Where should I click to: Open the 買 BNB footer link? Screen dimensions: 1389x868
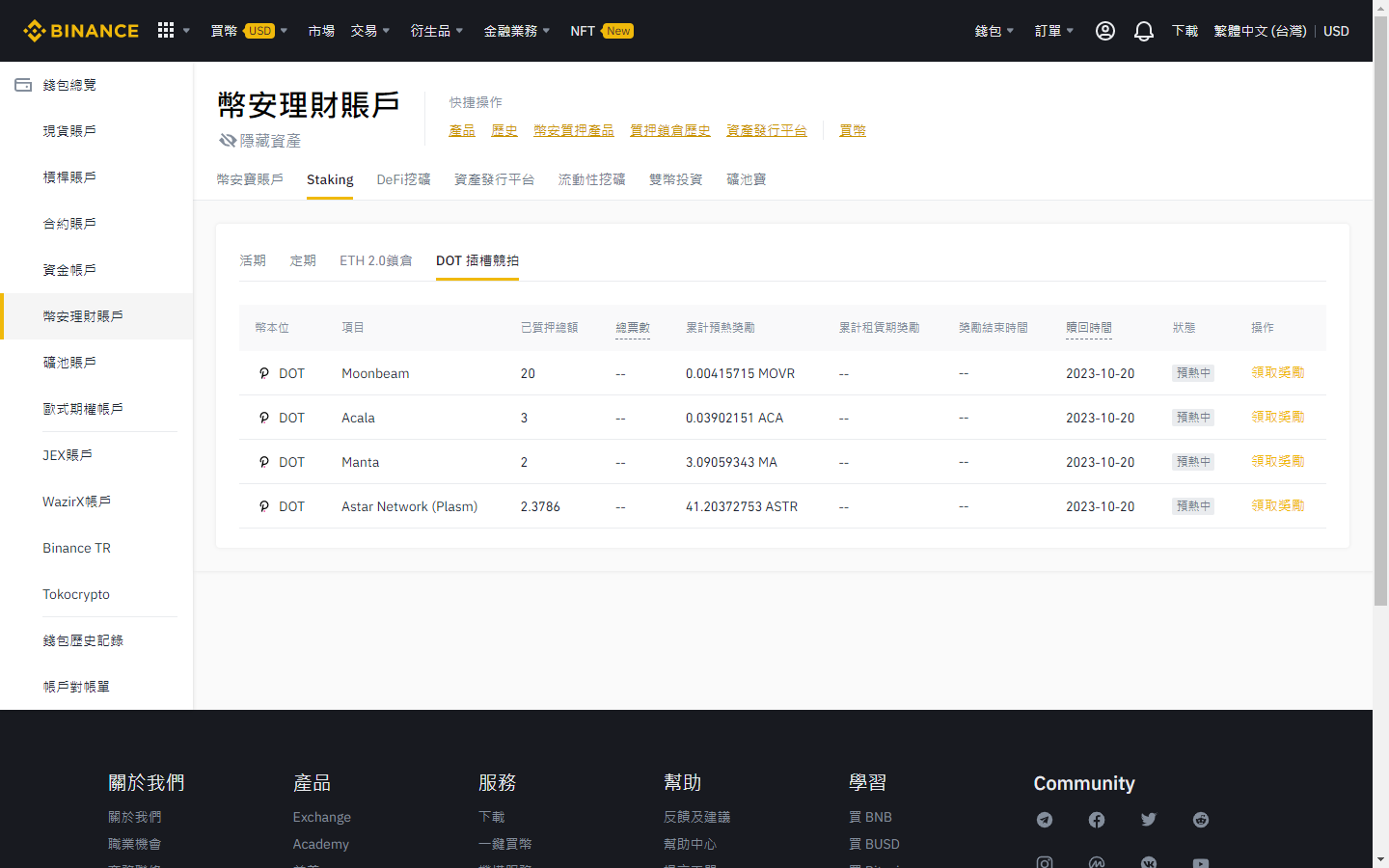(x=870, y=817)
